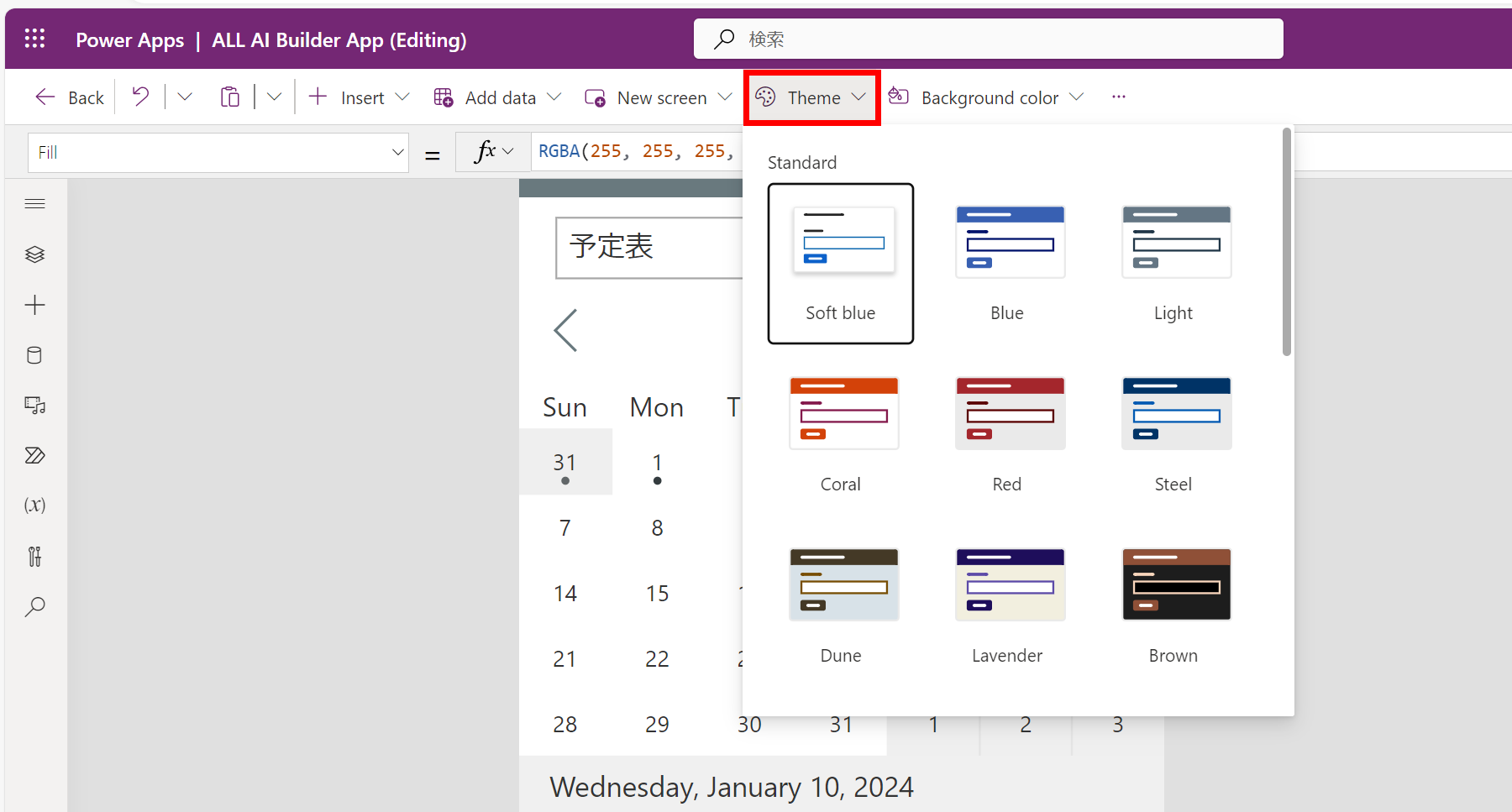Select calendar day 30
The height and width of the screenshot is (812, 1512).
(x=749, y=726)
